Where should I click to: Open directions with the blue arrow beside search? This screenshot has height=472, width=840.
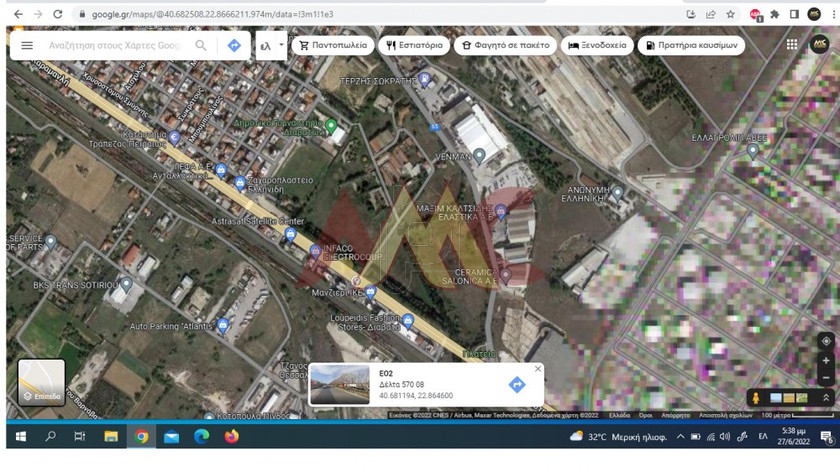[234, 46]
